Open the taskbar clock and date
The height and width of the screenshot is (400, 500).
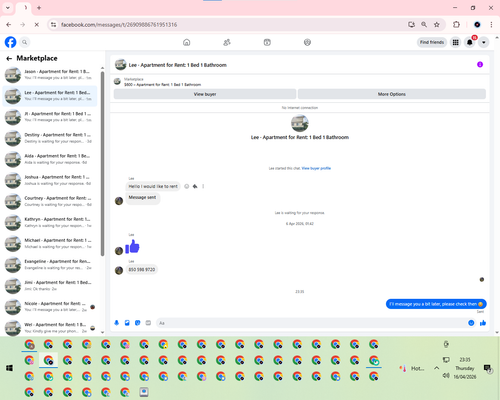465,368
